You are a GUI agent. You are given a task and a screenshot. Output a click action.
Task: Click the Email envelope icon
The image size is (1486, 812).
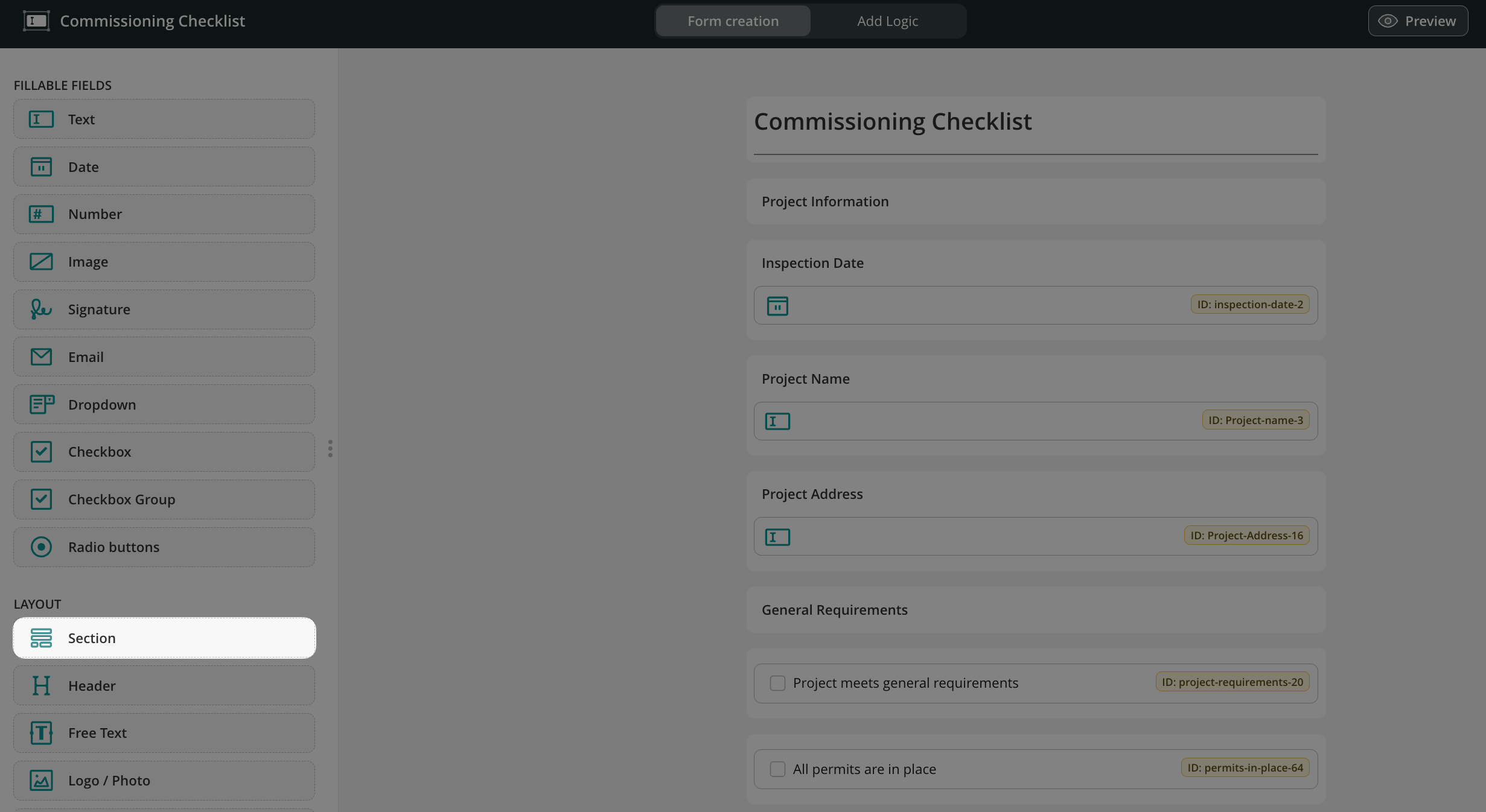[41, 357]
